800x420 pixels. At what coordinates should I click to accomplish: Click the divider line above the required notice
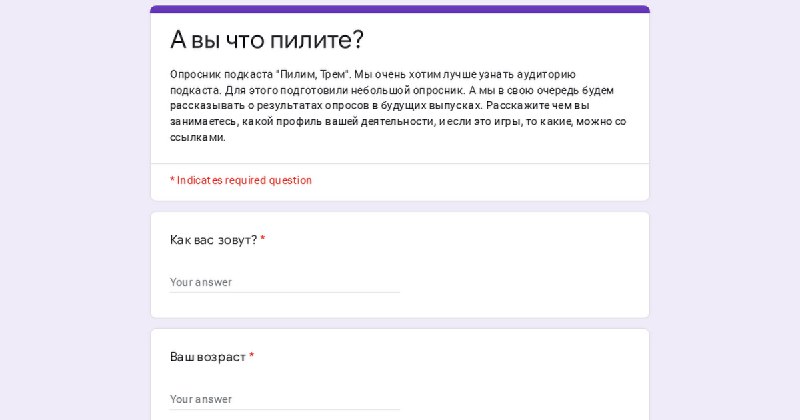coord(400,163)
